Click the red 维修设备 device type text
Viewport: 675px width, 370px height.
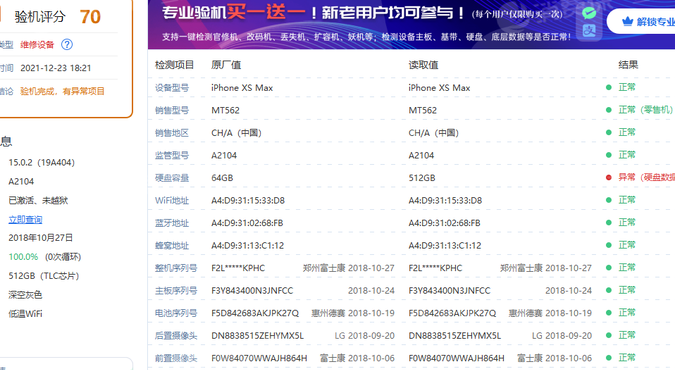point(37,44)
